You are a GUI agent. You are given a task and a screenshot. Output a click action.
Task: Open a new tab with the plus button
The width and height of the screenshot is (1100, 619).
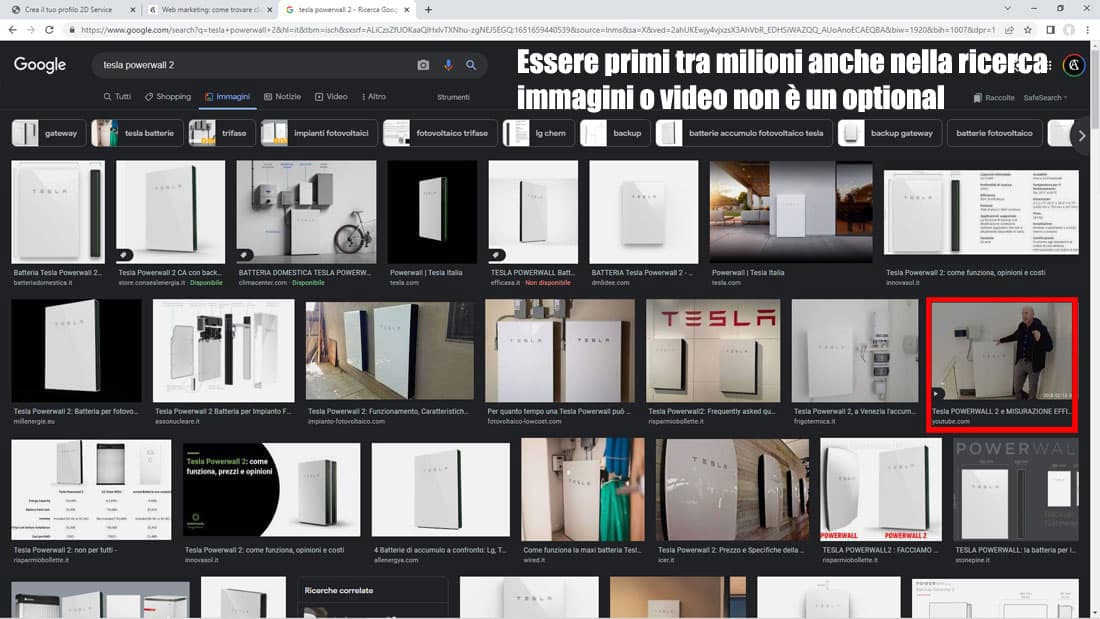coord(428,10)
